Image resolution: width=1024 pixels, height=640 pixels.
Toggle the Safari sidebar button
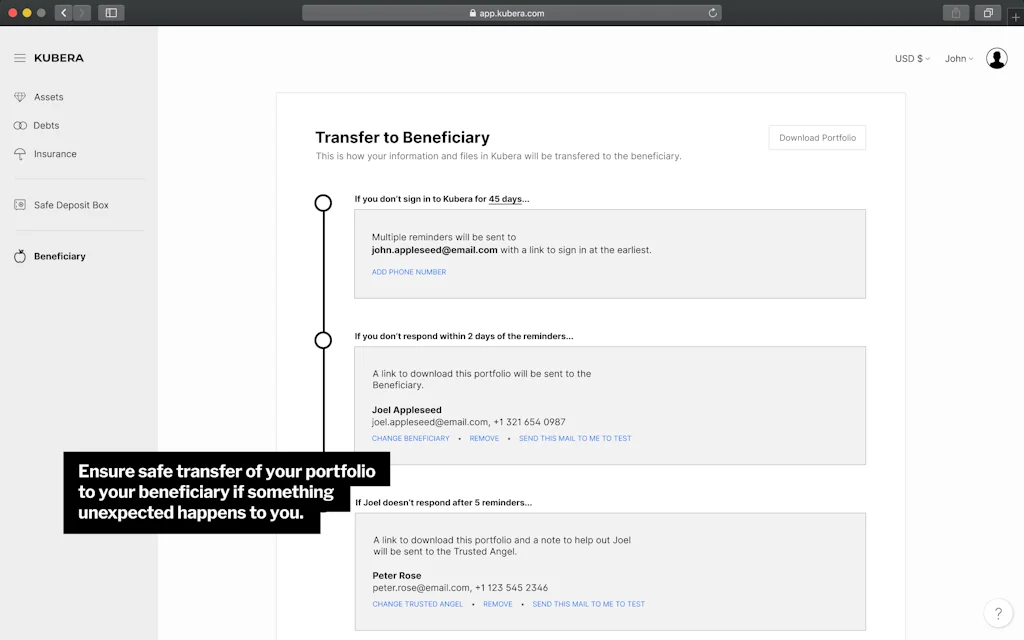coord(111,13)
